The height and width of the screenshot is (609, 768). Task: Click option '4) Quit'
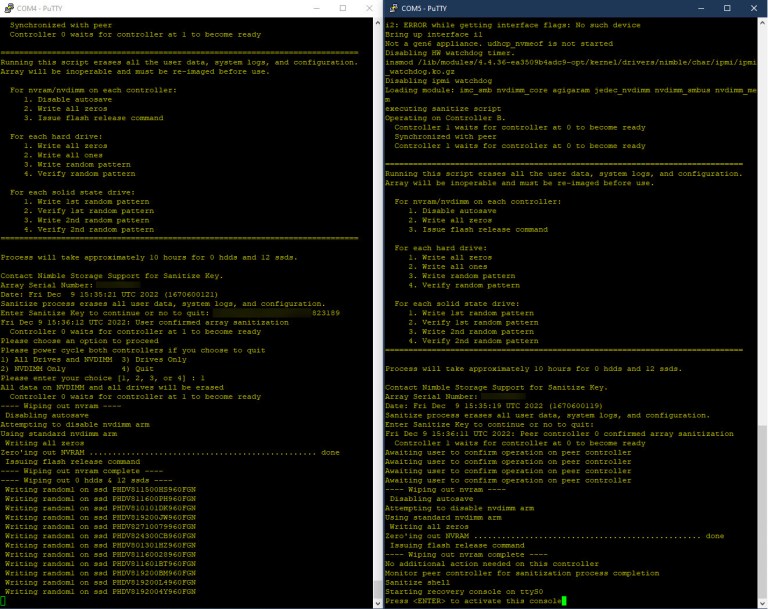[138, 368]
